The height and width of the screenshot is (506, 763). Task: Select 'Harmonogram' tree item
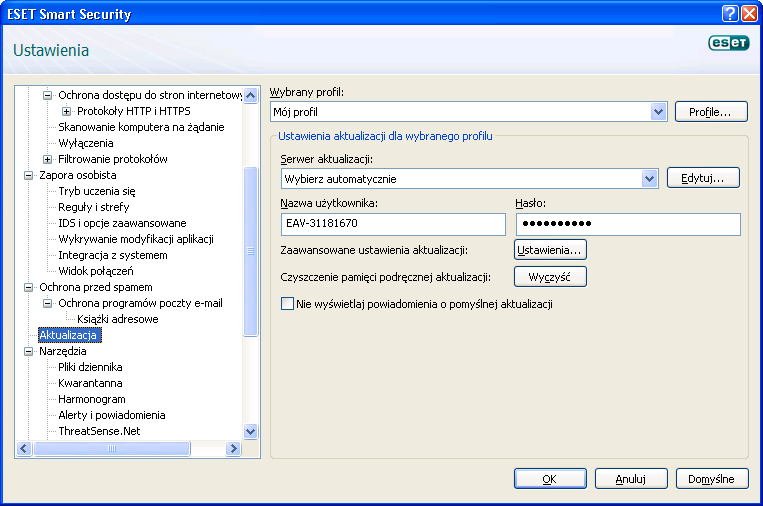tap(91, 399)
